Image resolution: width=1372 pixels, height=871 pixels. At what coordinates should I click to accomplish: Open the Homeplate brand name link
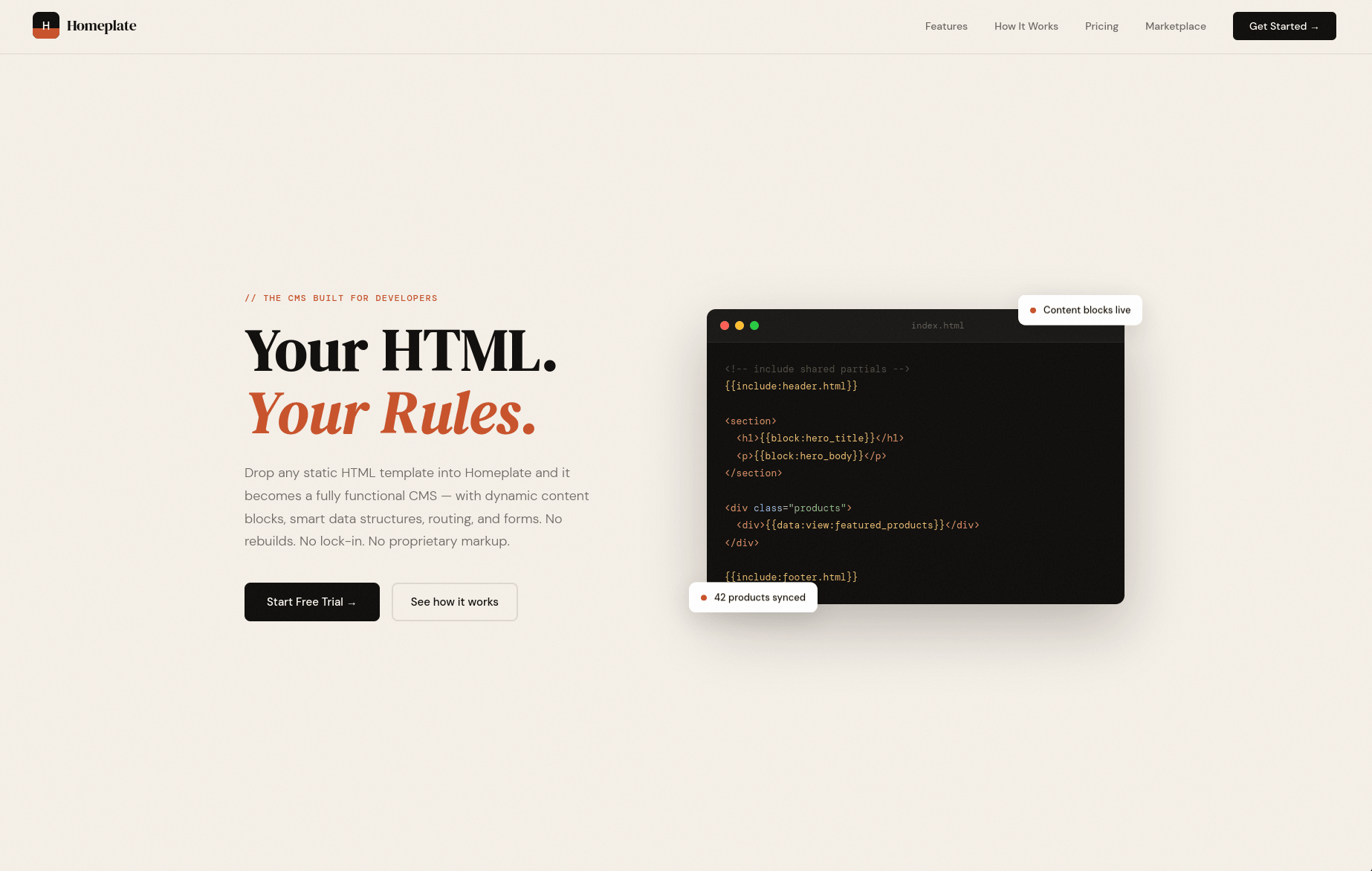click(x=102, y=25)
